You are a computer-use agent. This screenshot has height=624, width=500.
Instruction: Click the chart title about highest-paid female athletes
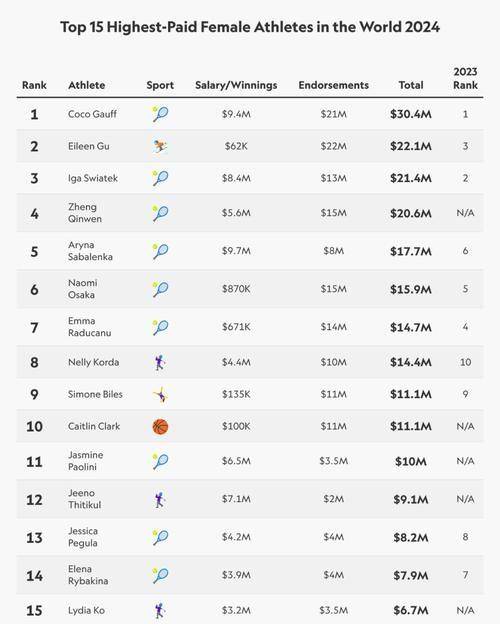pyautogui.click(x=250, y=27)
